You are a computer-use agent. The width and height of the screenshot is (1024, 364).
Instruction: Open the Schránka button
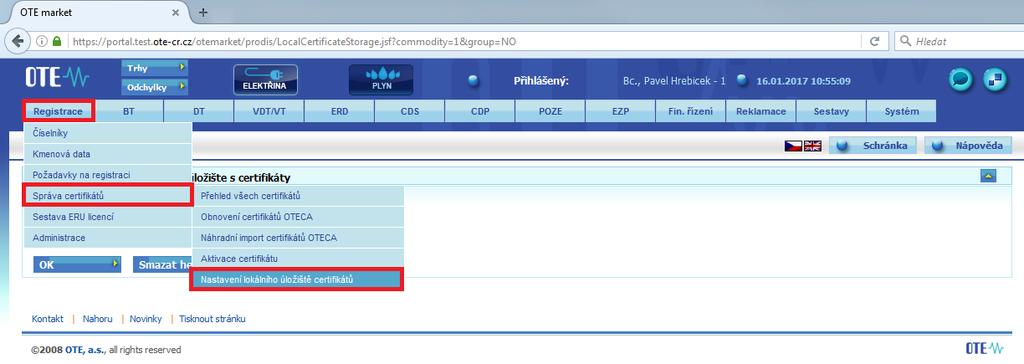tap(873, 146)
